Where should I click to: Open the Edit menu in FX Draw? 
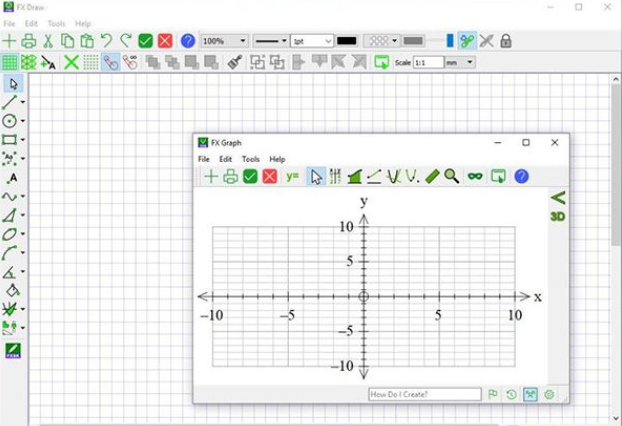[x=31, y=23]
